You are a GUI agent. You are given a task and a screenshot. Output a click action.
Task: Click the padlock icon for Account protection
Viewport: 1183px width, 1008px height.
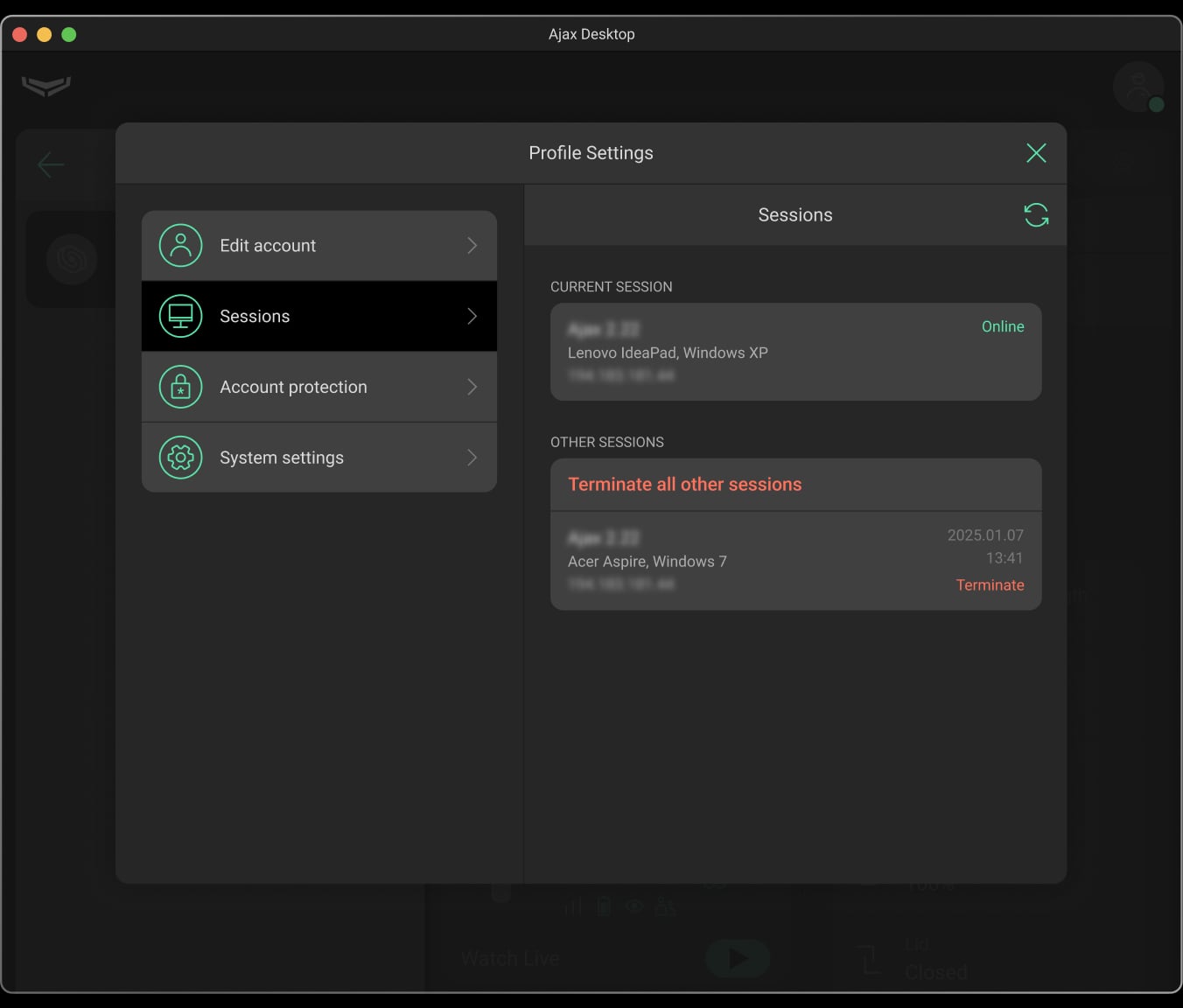pyautogui.click(x=180, y=387)
